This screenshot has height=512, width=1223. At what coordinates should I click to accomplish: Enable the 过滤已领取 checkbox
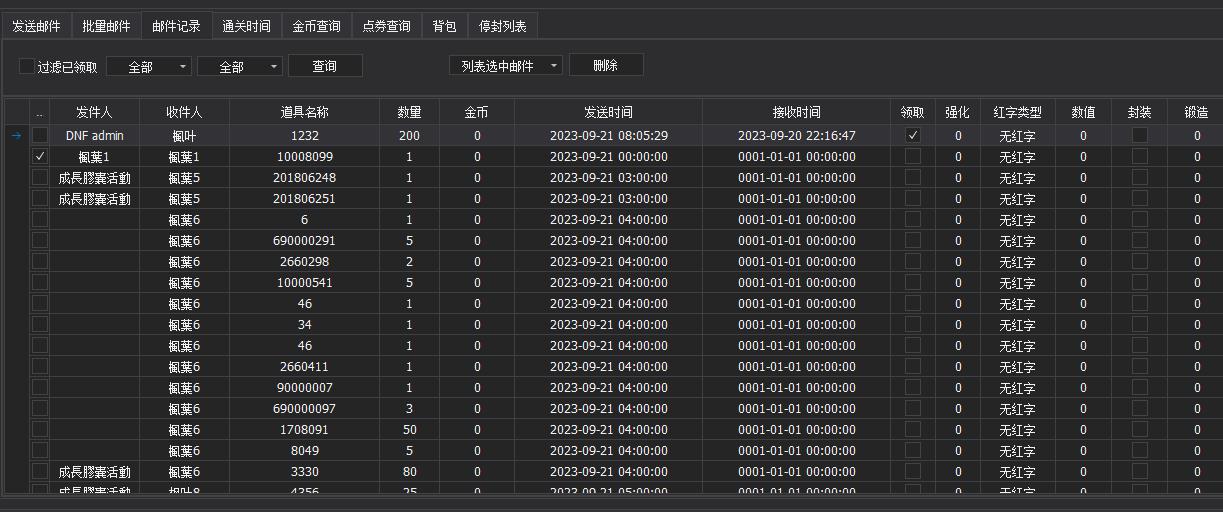point(27,66)
